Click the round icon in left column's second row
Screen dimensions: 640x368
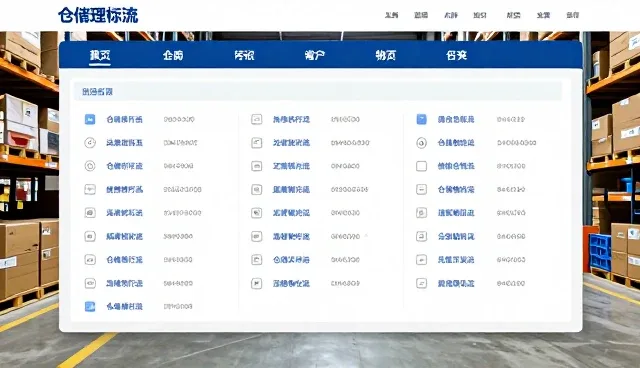[x=90, y=143]
